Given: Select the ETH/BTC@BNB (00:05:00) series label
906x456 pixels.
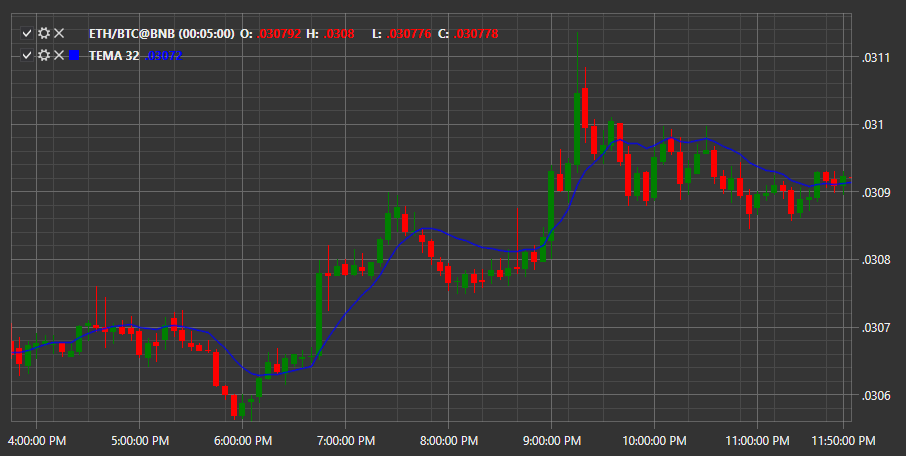Looking at the screenshot, I should 162,34.
